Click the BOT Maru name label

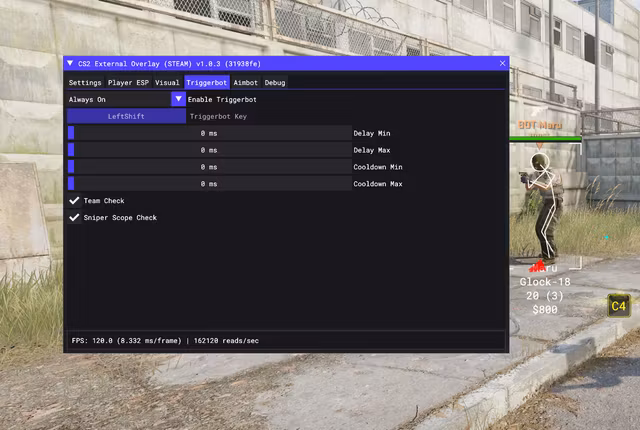tap(540, 125)
